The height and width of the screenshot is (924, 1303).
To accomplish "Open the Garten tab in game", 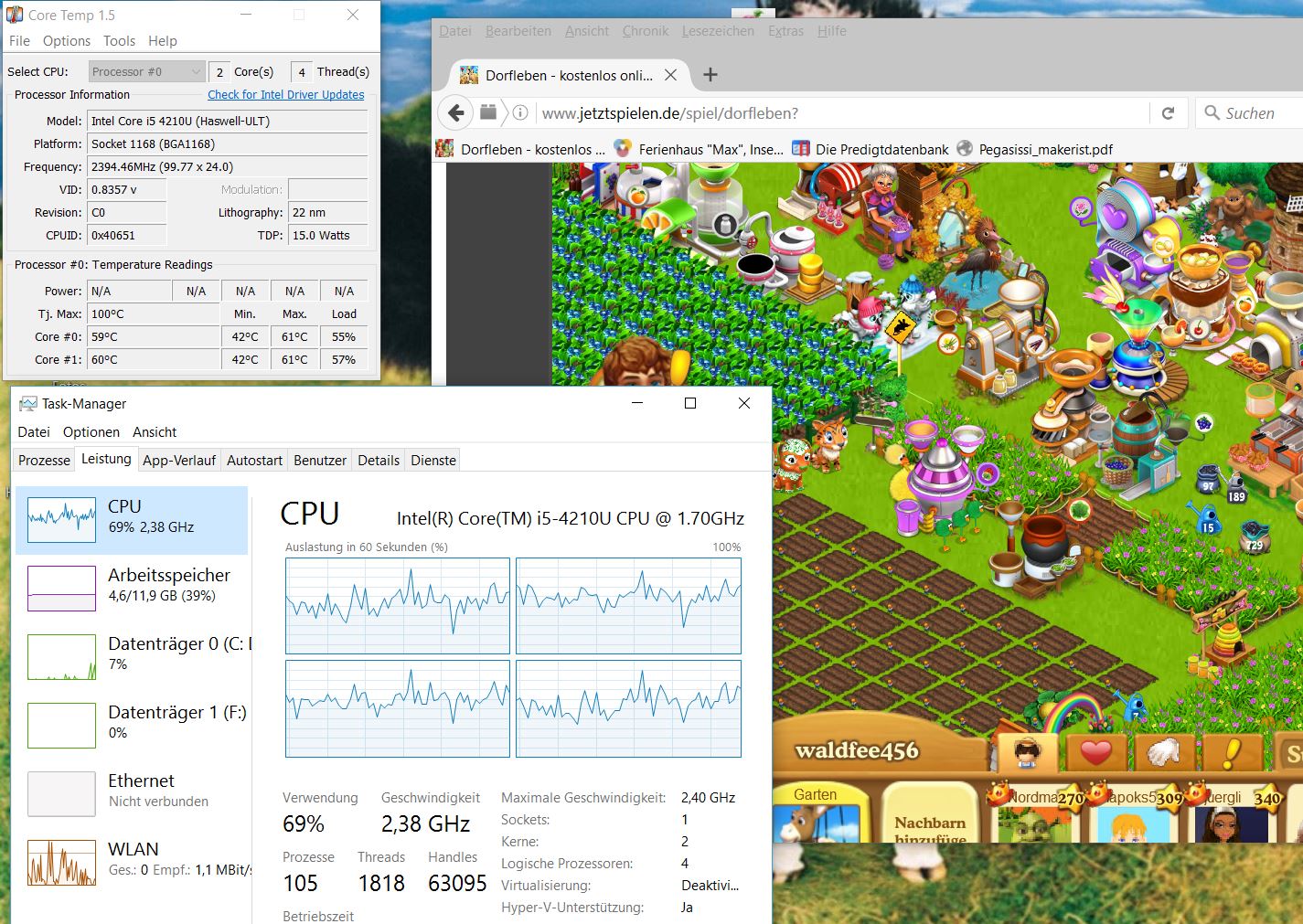I will [815, 812].
